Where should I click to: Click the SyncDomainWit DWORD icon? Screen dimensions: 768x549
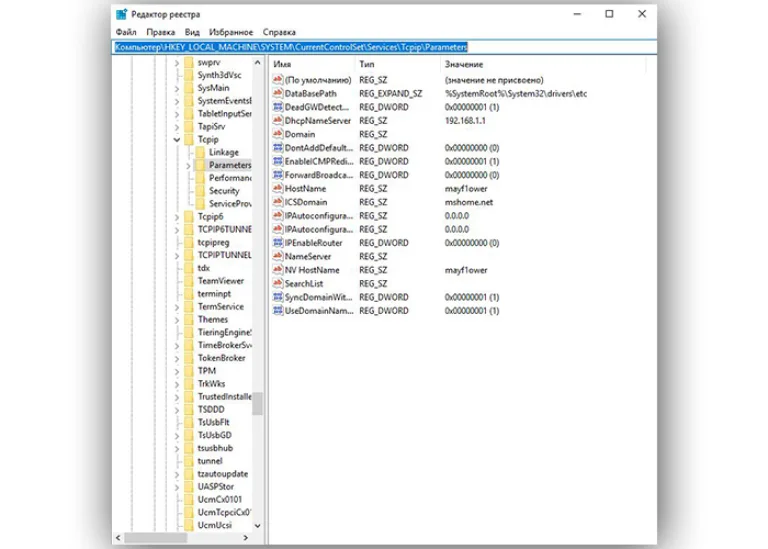[x=278, y=297]
